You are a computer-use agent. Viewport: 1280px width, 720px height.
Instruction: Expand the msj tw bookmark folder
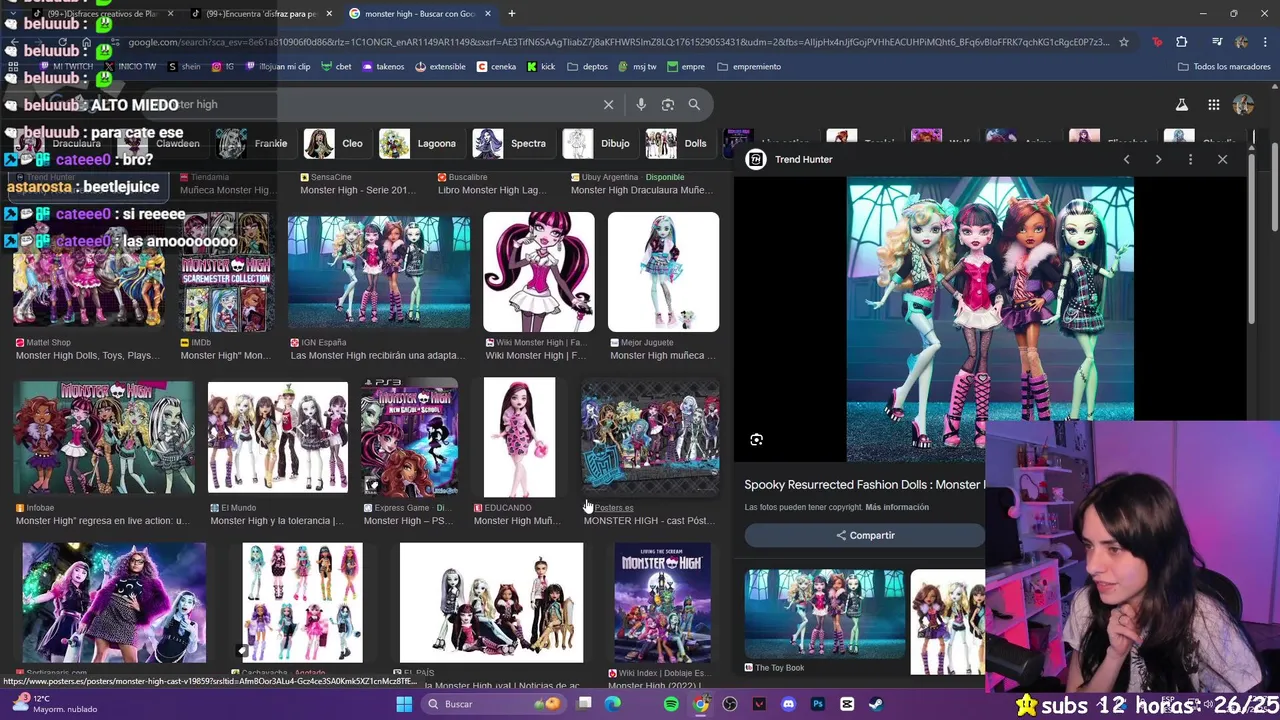pyautogui.click(x=638, y=67)
